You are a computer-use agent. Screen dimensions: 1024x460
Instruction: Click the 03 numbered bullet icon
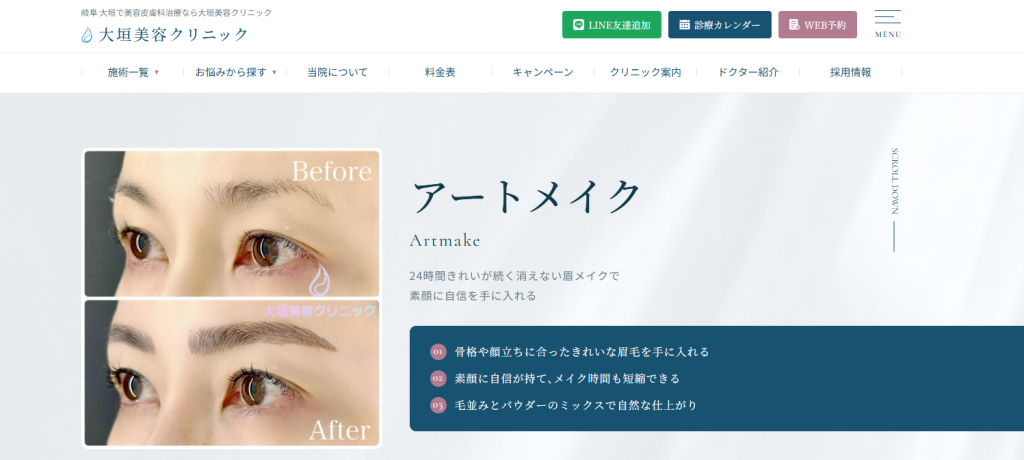click(438, 405)
